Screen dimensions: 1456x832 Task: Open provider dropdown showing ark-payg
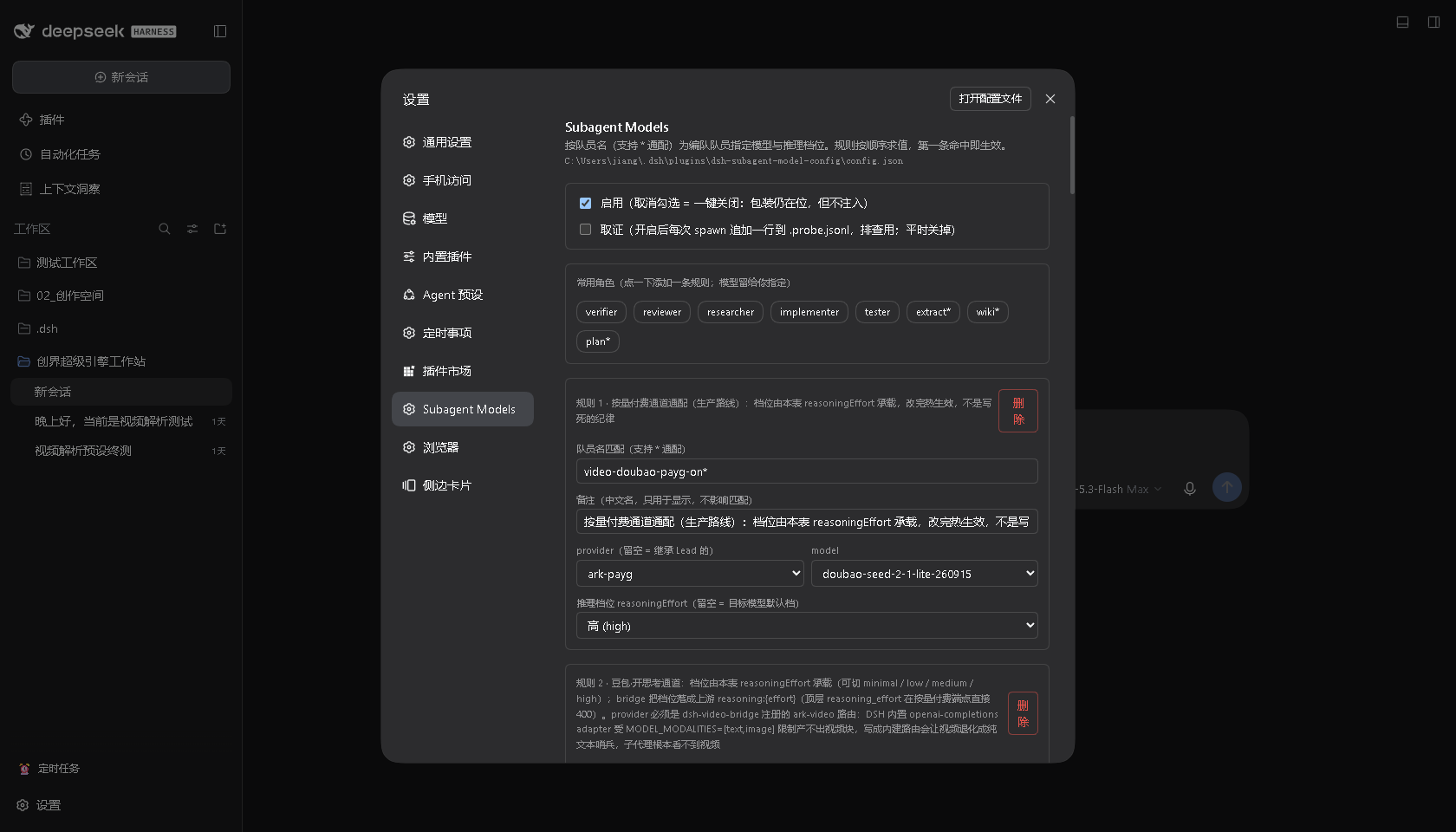690,574
